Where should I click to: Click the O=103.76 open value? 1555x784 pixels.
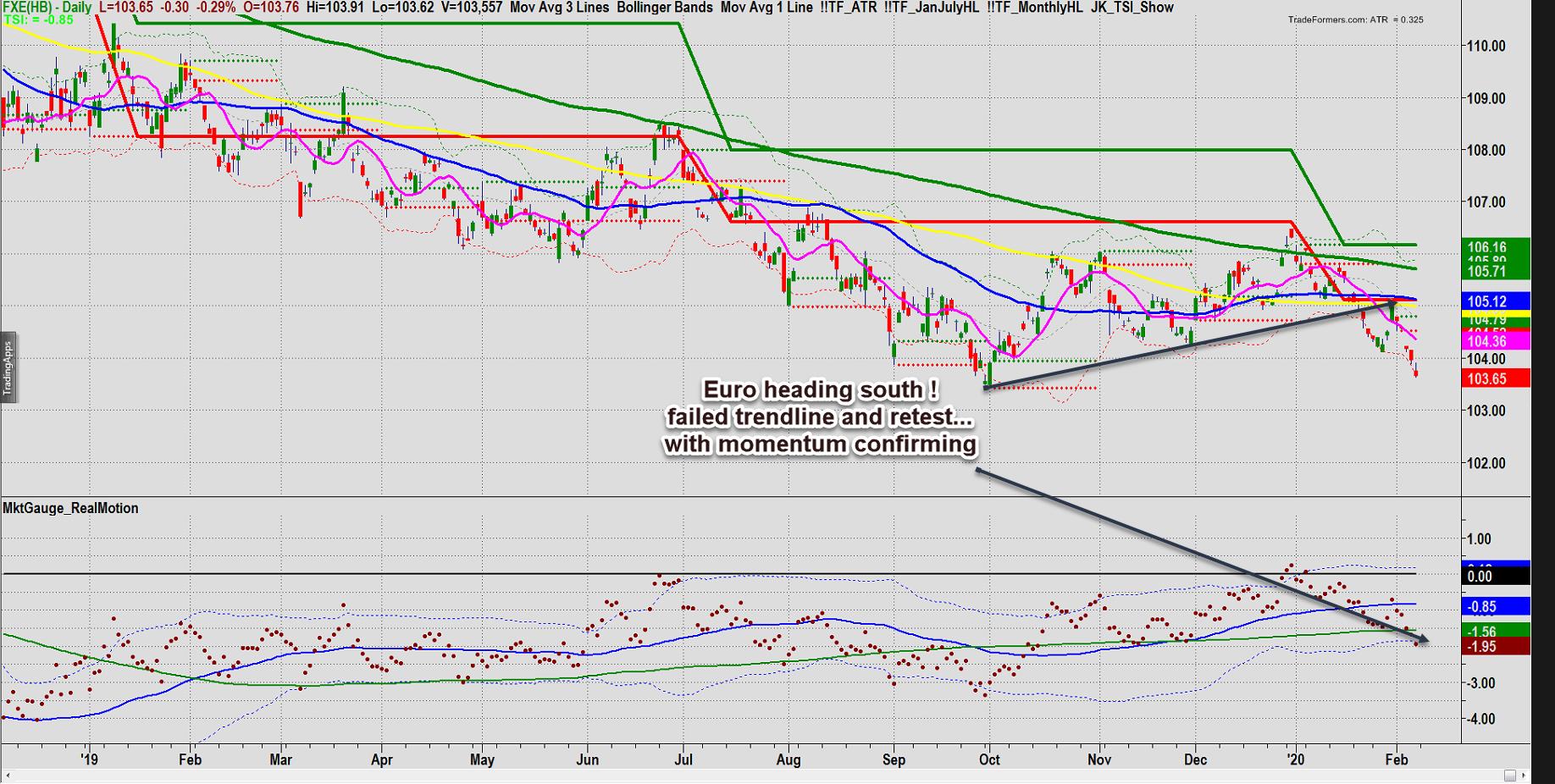pyautogui.click(x=271, y=7)
